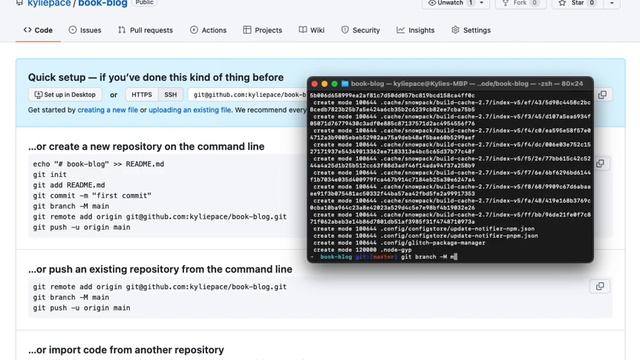The image size is (640, 360).
Task: Open the Issues tab
Action: (x=85, y=30)
